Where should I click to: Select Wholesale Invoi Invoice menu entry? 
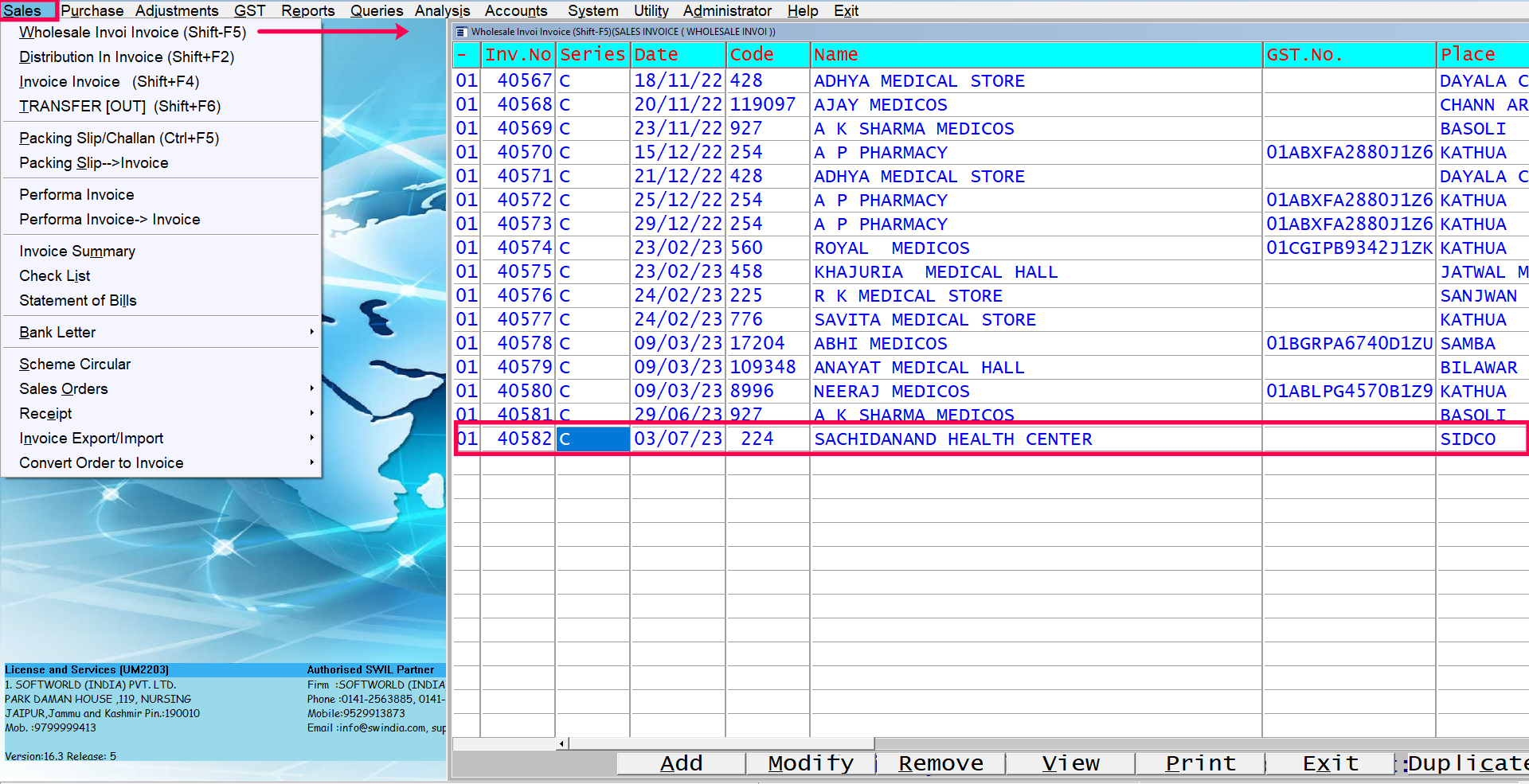[132, 32]
